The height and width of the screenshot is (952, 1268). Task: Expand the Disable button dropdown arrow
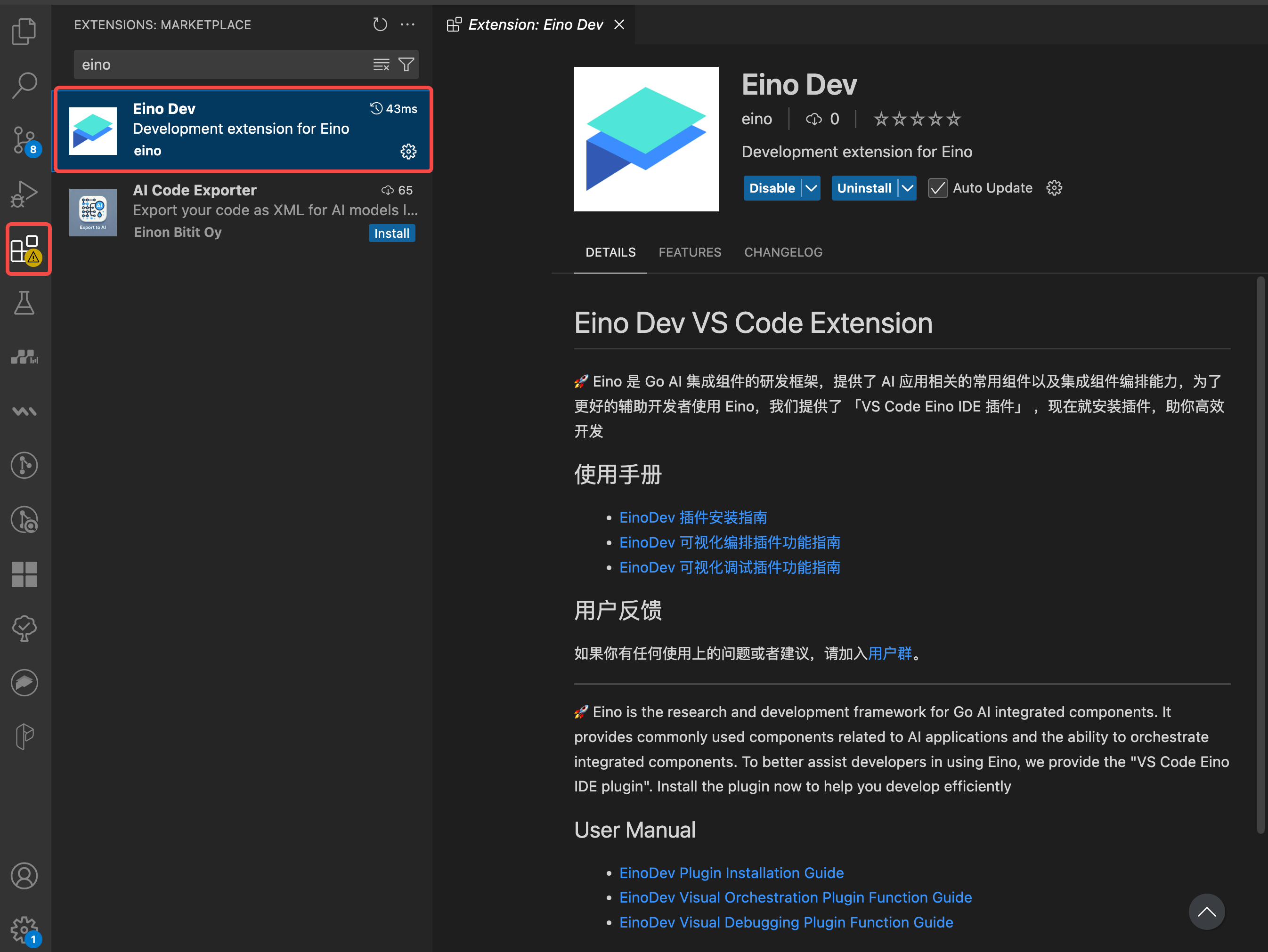coord(811,189)
